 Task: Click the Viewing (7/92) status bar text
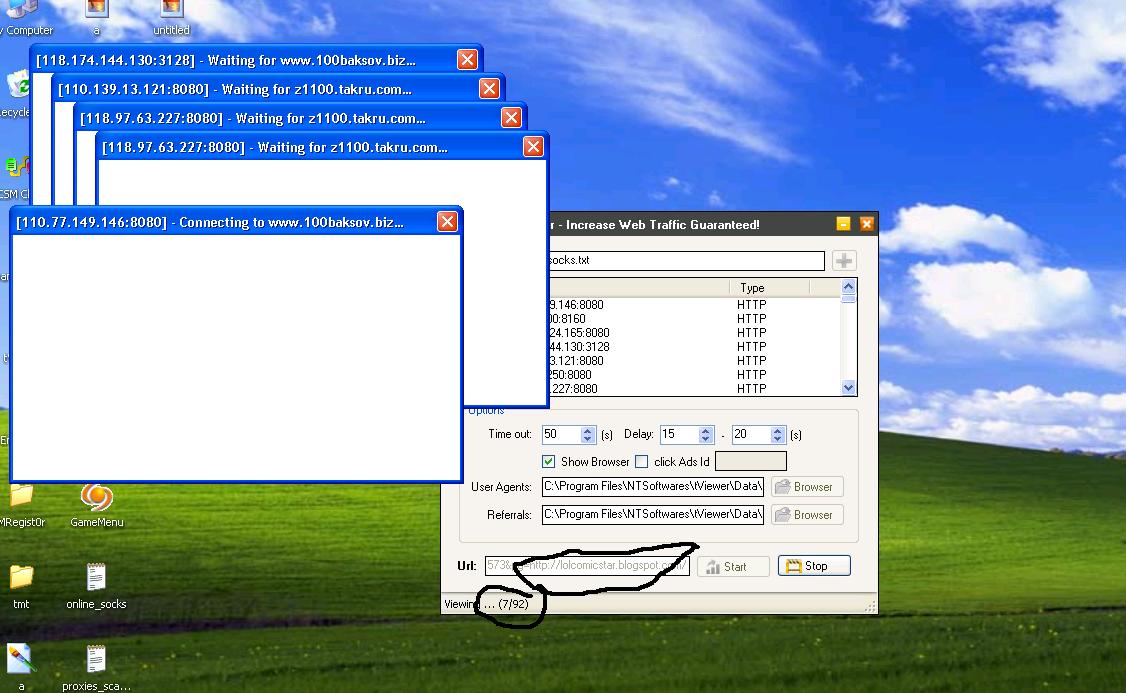[486, 604]
